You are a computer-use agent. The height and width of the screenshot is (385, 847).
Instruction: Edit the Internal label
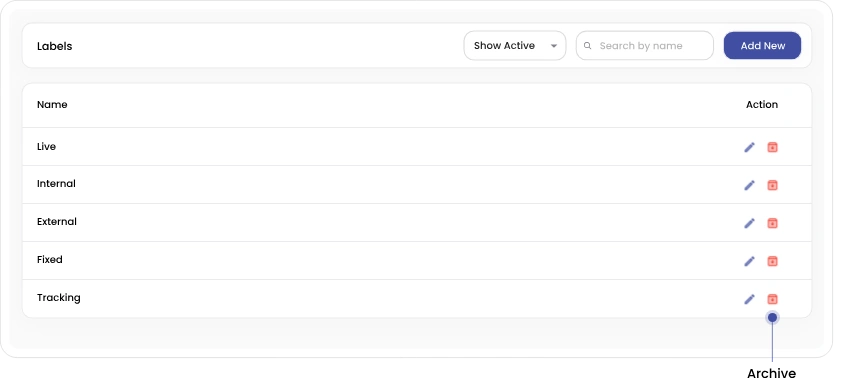(x=749, y=185)
